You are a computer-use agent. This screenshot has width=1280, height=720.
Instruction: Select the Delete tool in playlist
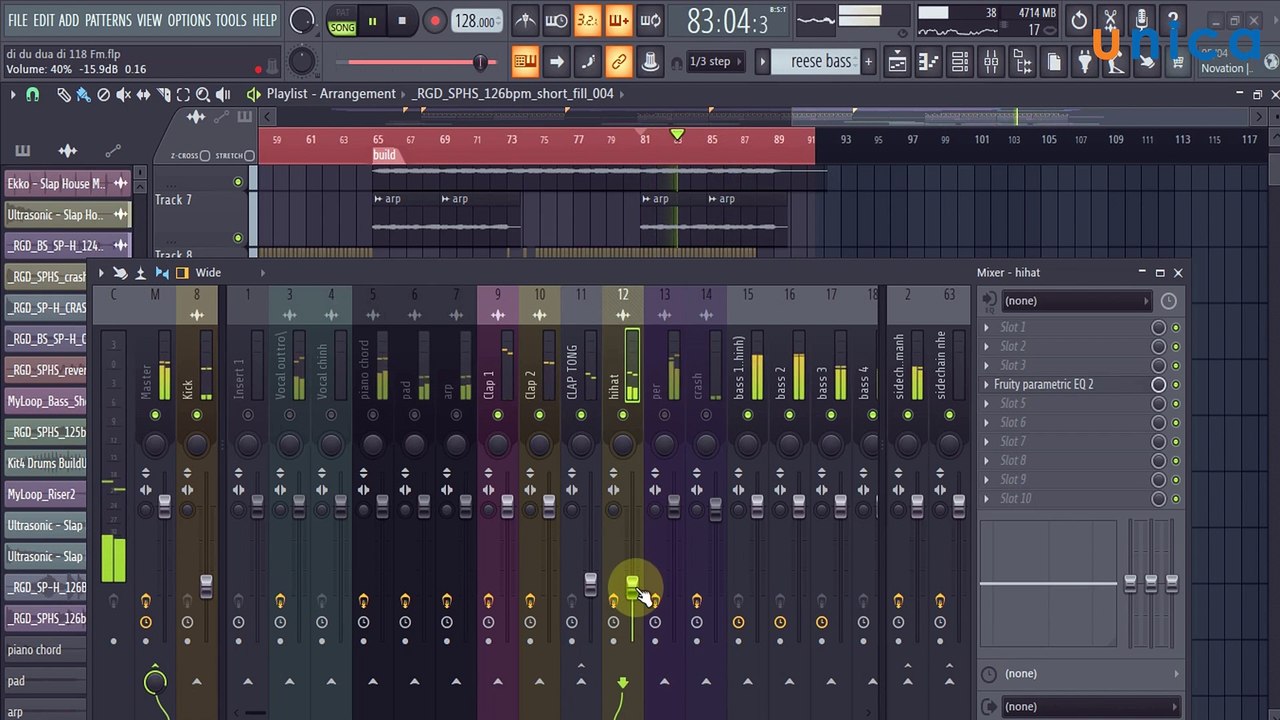coord(103,94)
